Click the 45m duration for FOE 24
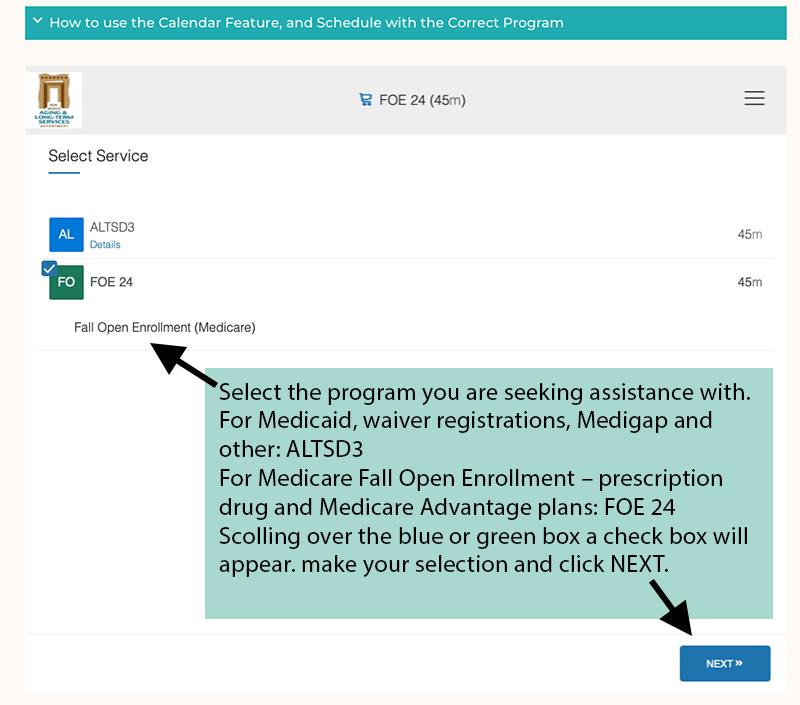 [749, 282]
